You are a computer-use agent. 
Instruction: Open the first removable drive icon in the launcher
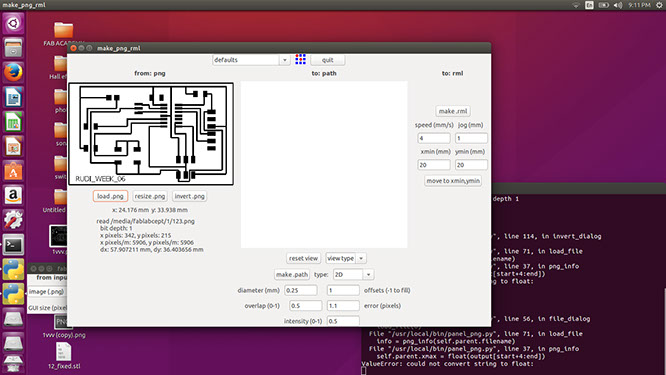(13, 319)
